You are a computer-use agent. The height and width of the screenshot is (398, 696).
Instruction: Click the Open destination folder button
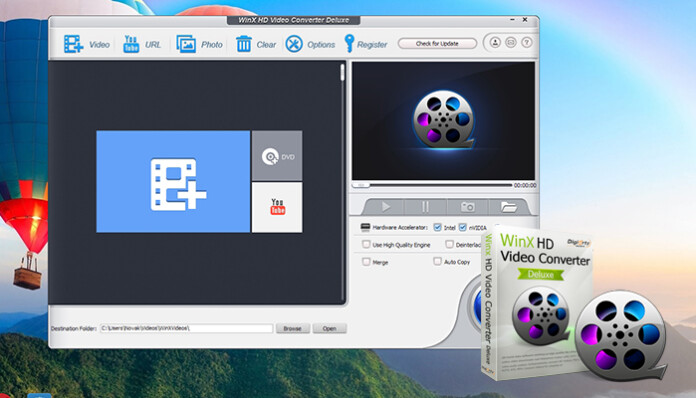329,328
